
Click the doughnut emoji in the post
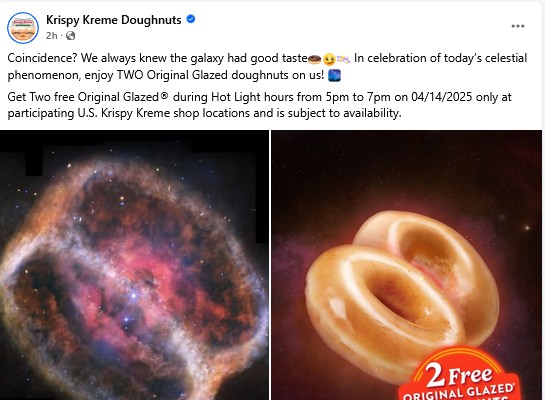pos(315,59)
